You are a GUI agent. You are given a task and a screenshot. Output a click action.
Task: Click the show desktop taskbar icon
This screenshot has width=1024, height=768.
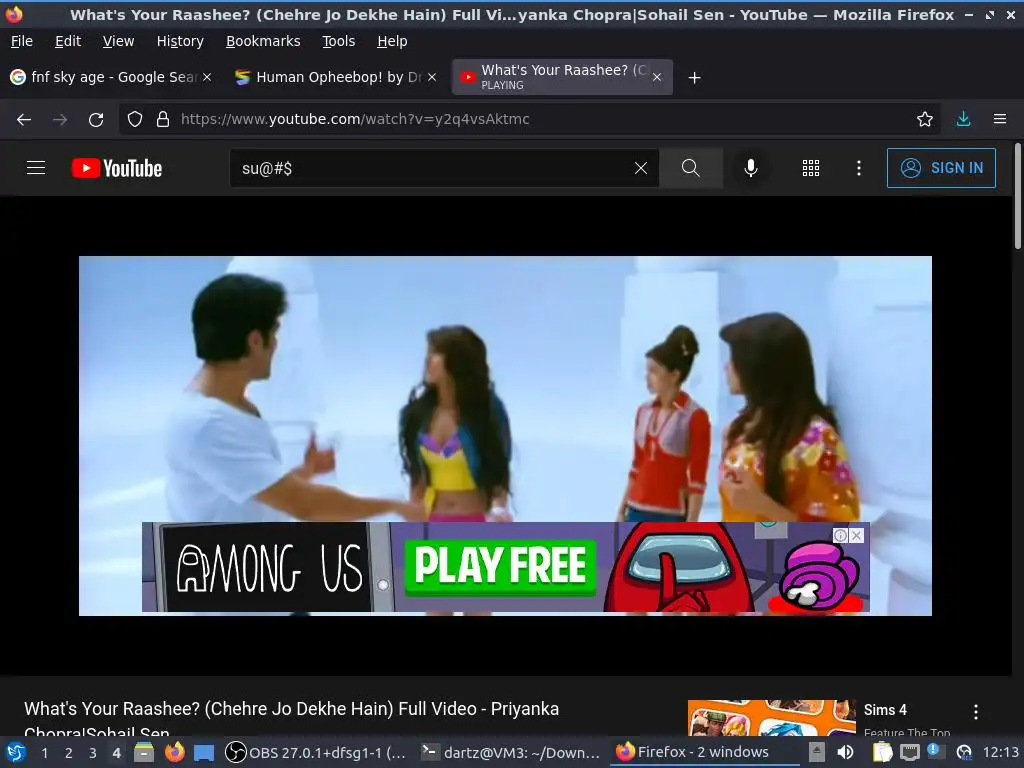click(204, 753)
